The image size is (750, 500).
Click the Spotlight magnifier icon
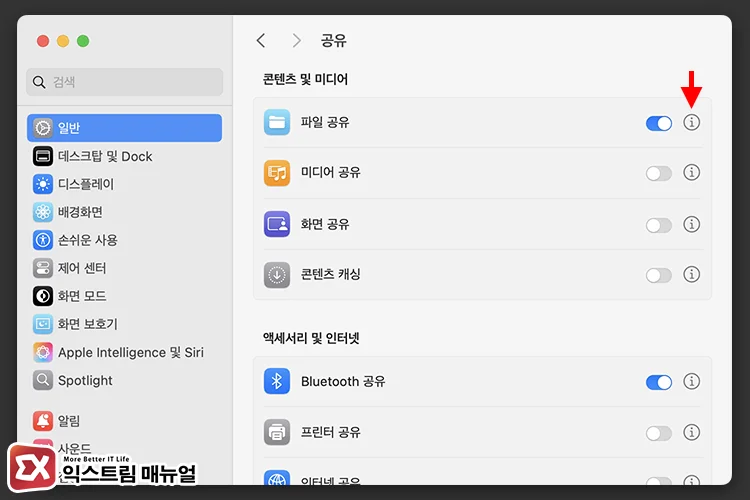tap(43, 380)
